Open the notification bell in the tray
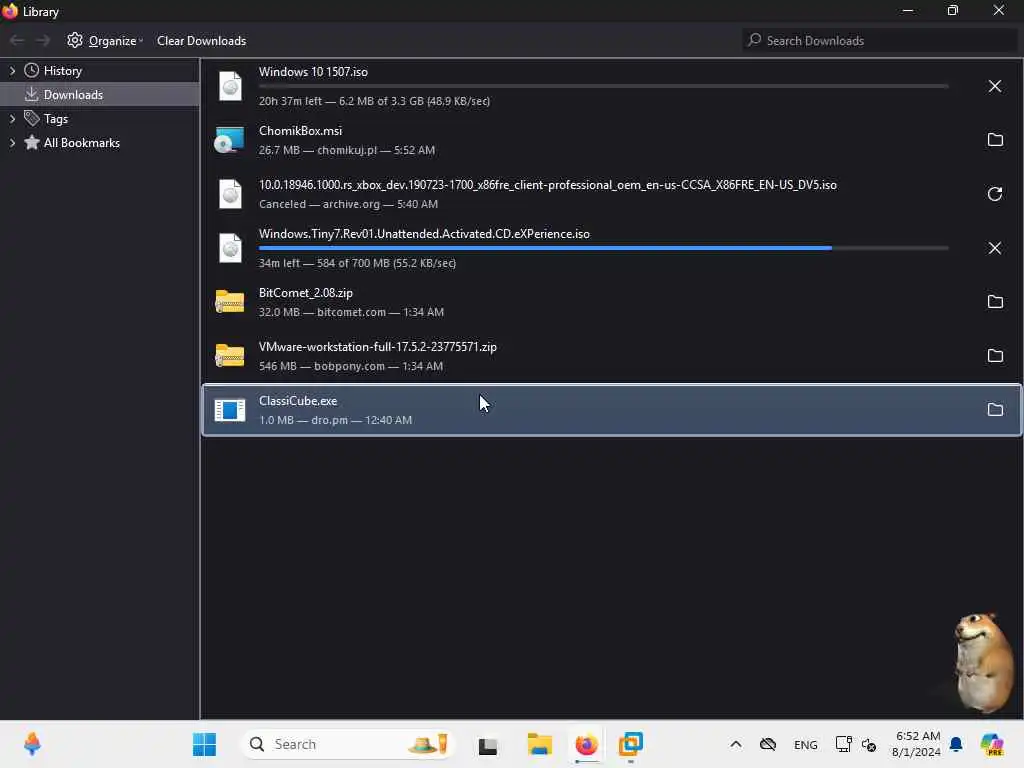Screen dimensions: 1024x768 (x=955, y=744)
